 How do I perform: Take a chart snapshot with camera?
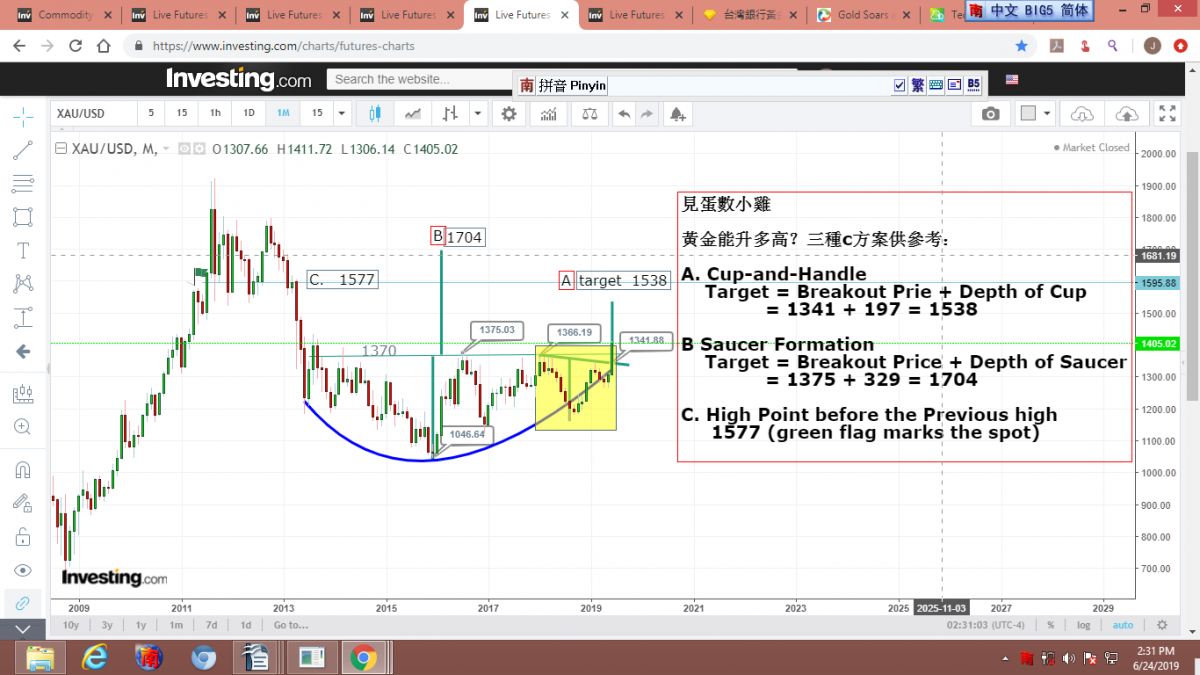[990, 114]
